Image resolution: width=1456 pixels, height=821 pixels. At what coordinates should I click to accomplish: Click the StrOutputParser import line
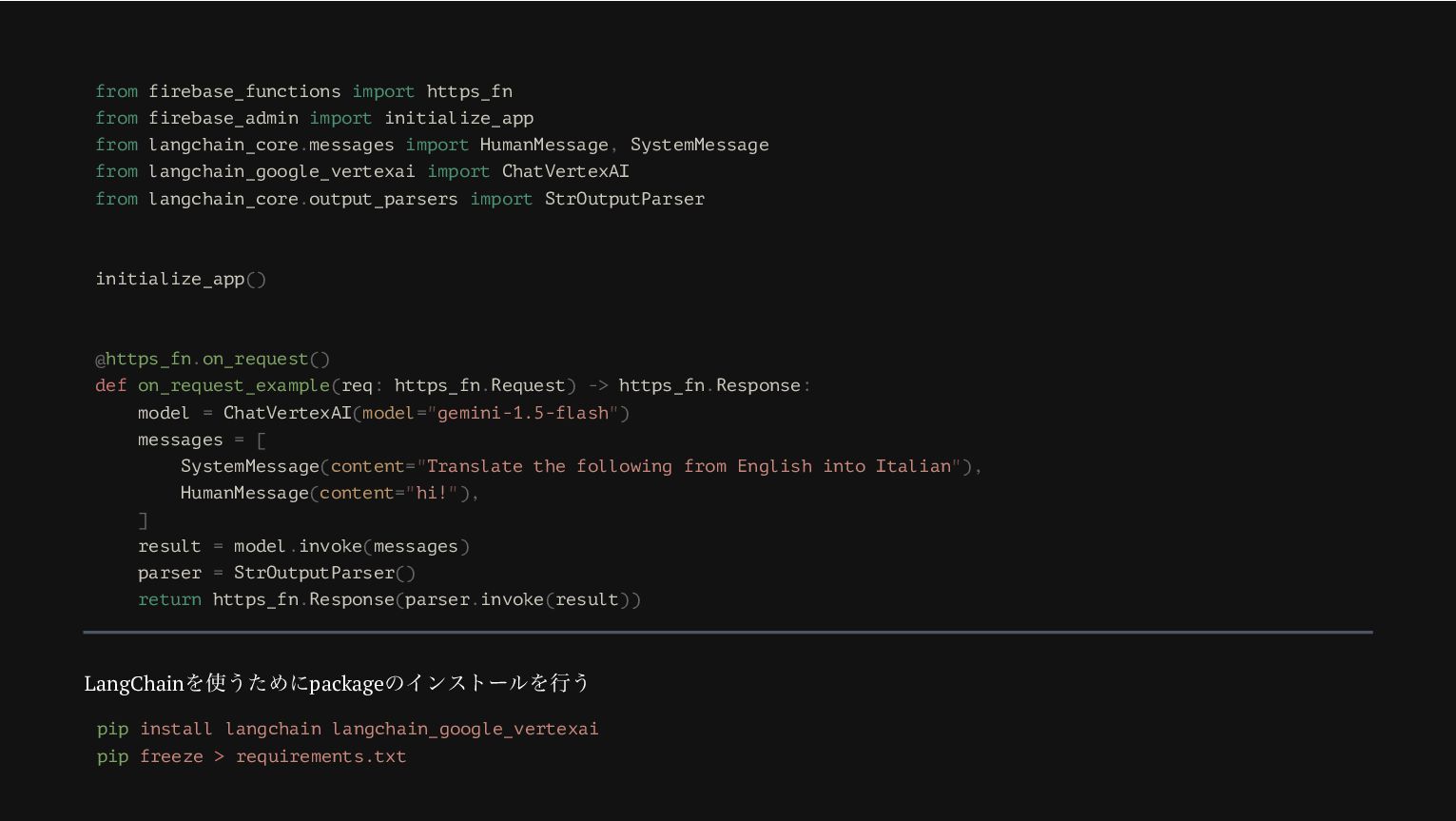[399, 199]
